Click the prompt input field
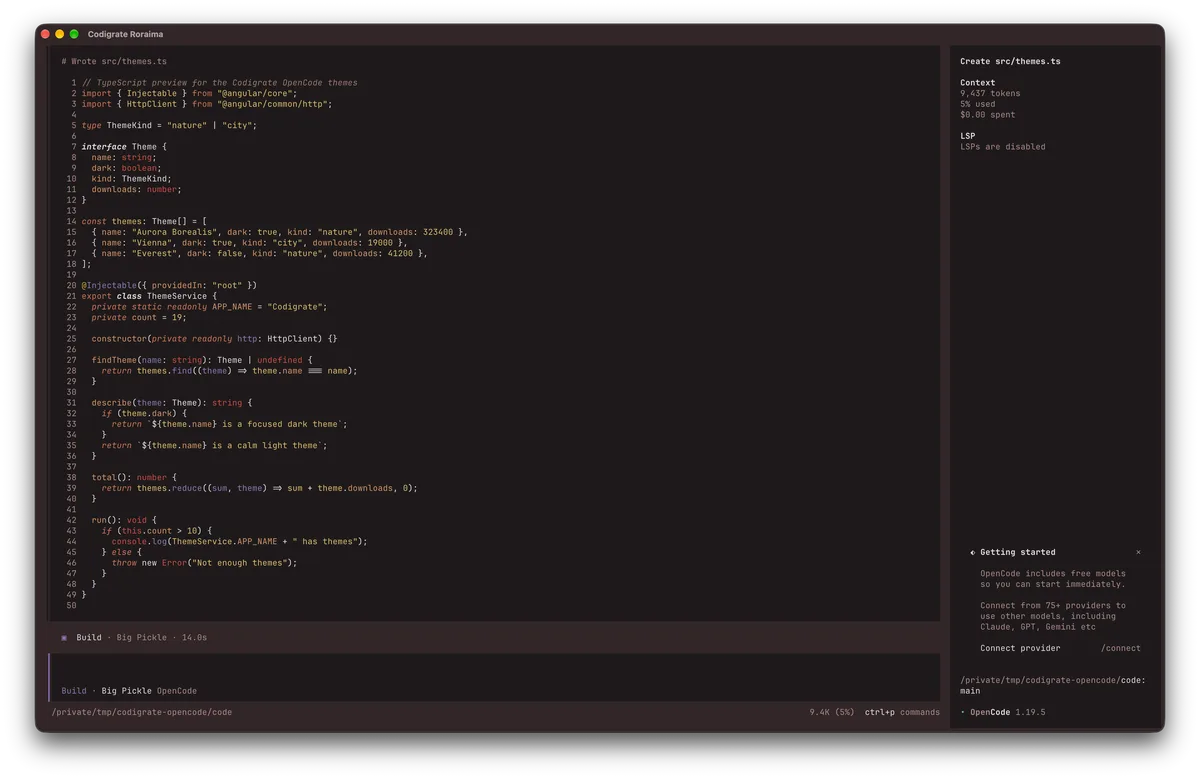Screen dimensions: 1200x779 [494, 677]
